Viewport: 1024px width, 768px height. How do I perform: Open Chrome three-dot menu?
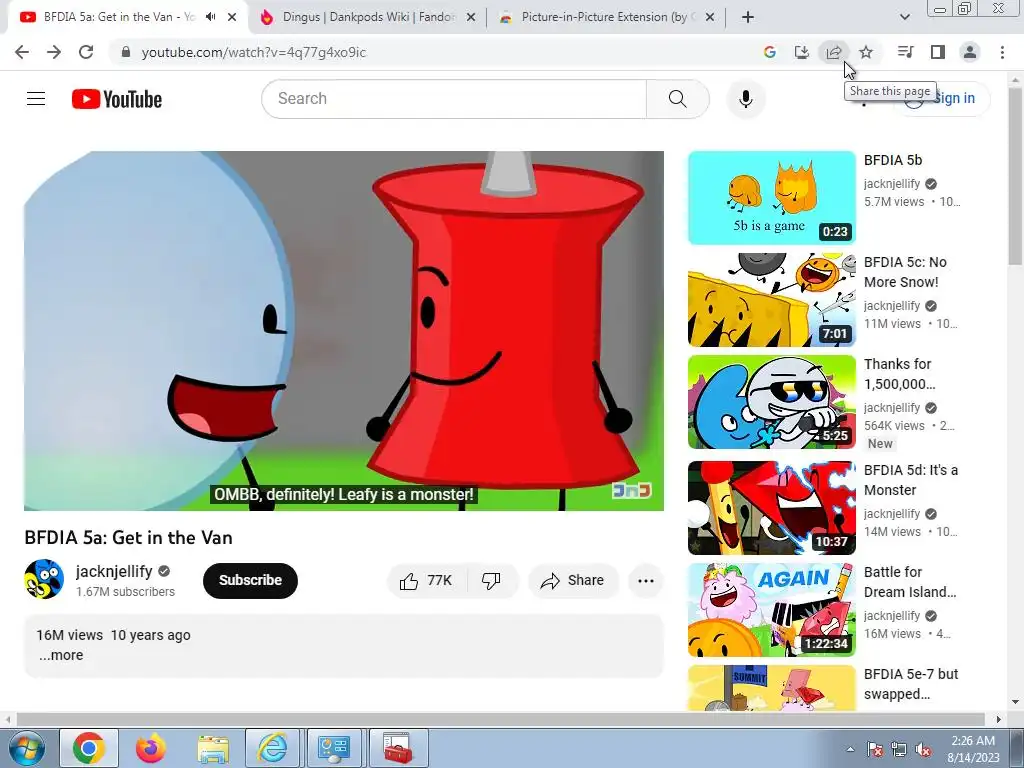[1002, 52]
